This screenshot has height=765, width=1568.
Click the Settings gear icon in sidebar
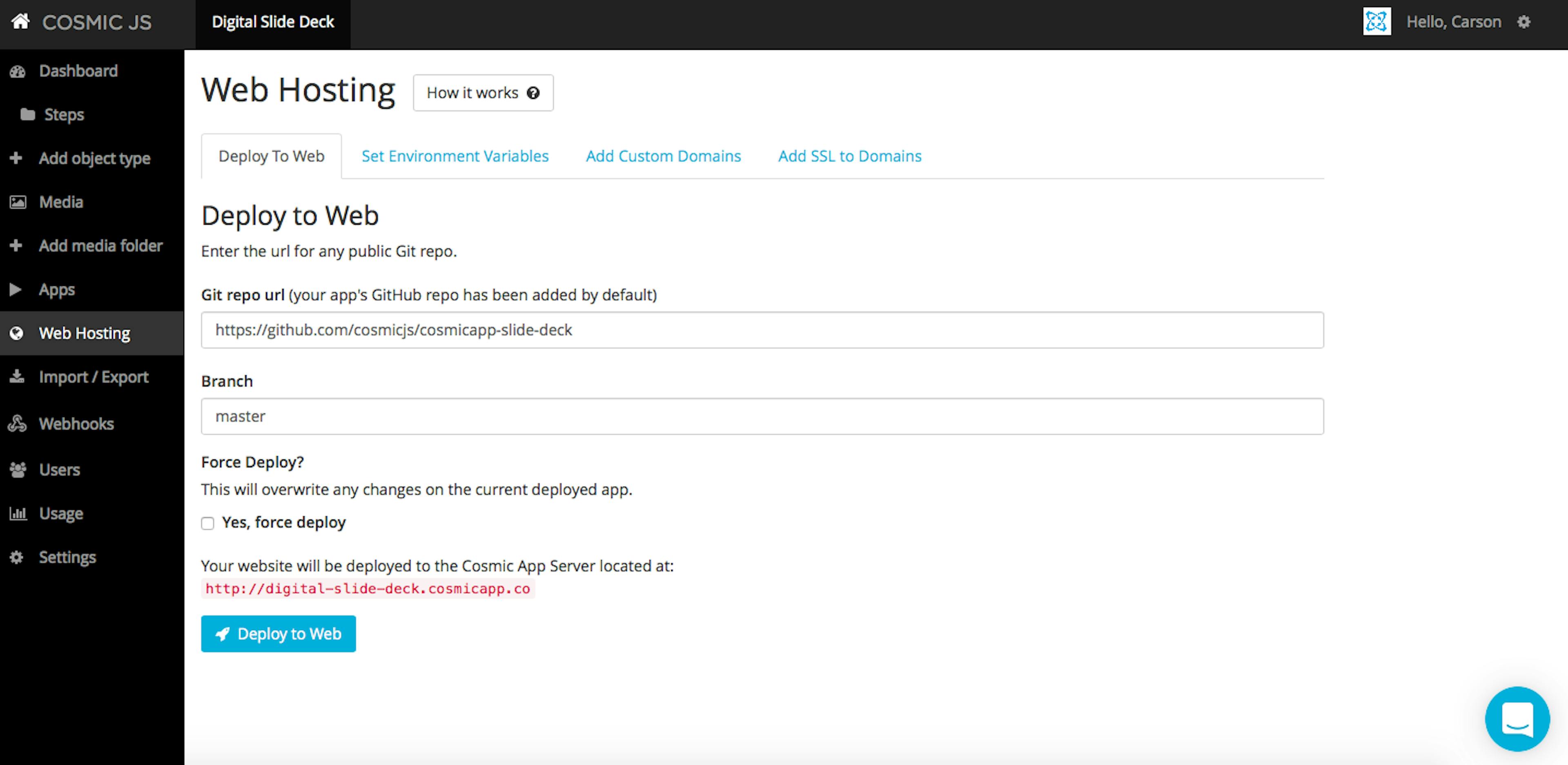[16, 557]
